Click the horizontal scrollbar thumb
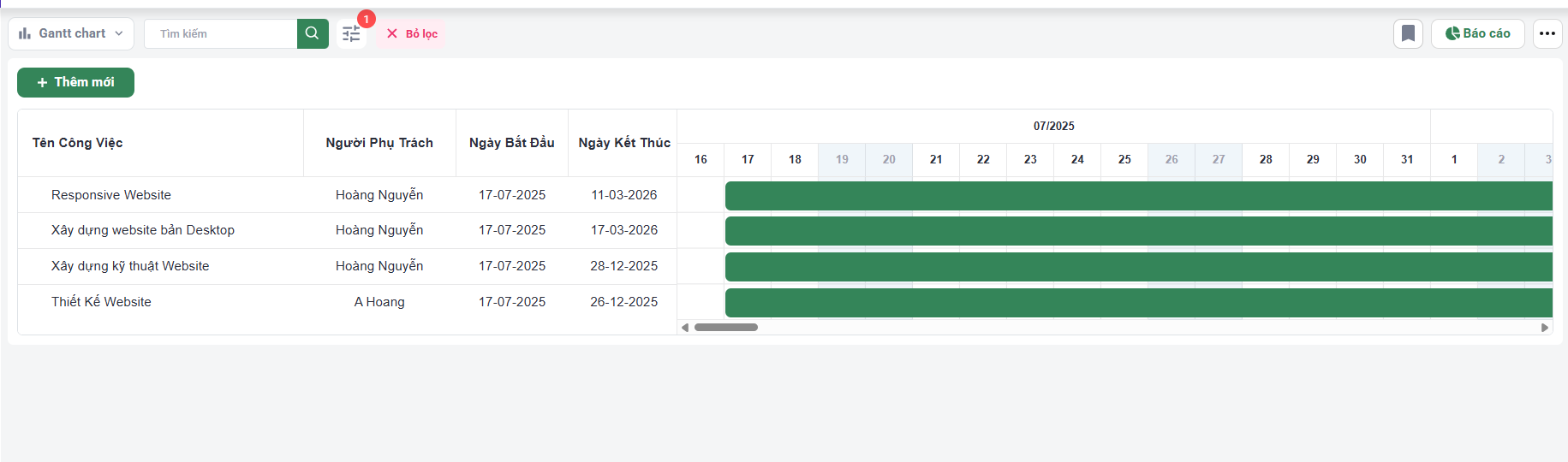Image resolution: width=1568 pixels, height=462 pixels. (725, 327)
